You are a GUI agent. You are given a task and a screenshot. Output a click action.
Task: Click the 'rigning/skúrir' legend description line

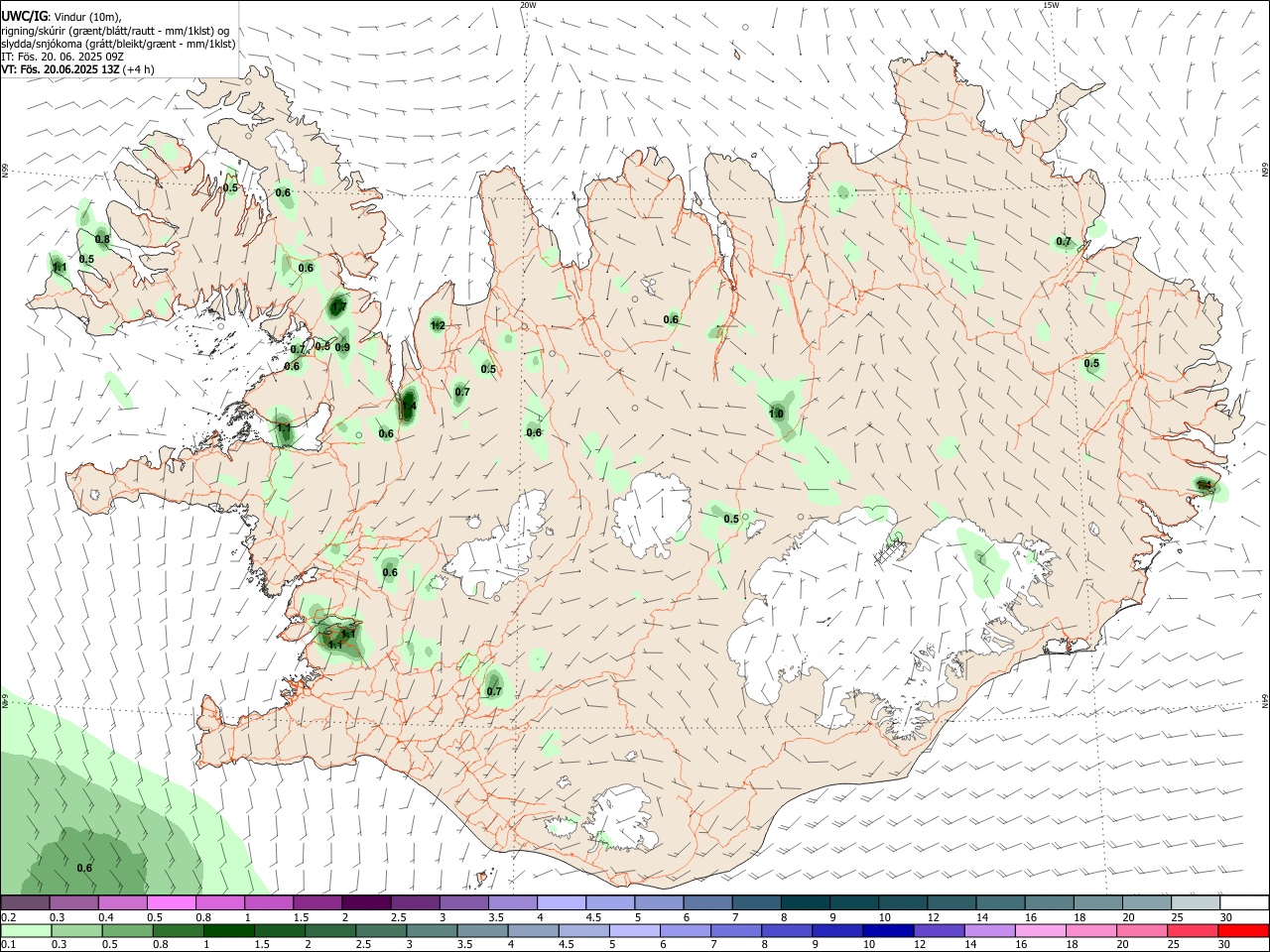(x=115, y=31)
